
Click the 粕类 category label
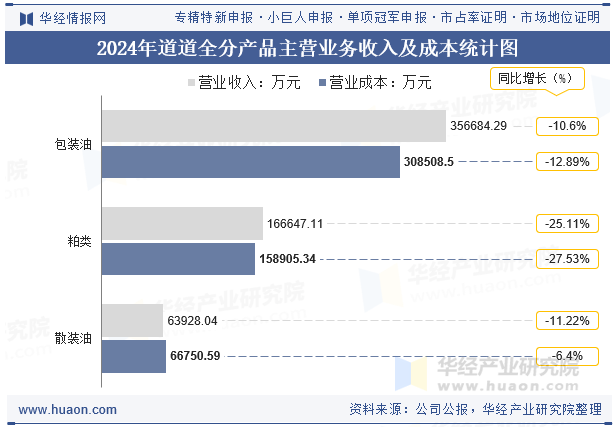pyautogui.click(x=80, y=241)
